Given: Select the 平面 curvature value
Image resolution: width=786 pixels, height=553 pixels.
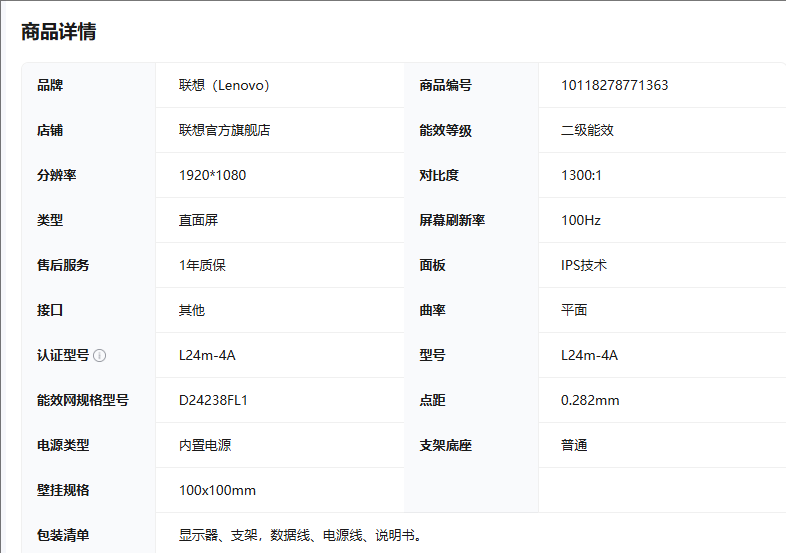Looking at the screenshot, I should tap(574, 310).
